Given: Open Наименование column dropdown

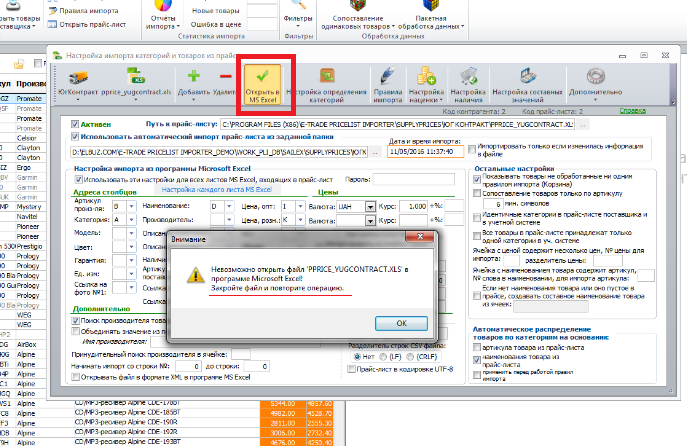Looking at the screenshot, I should (230, 206).
